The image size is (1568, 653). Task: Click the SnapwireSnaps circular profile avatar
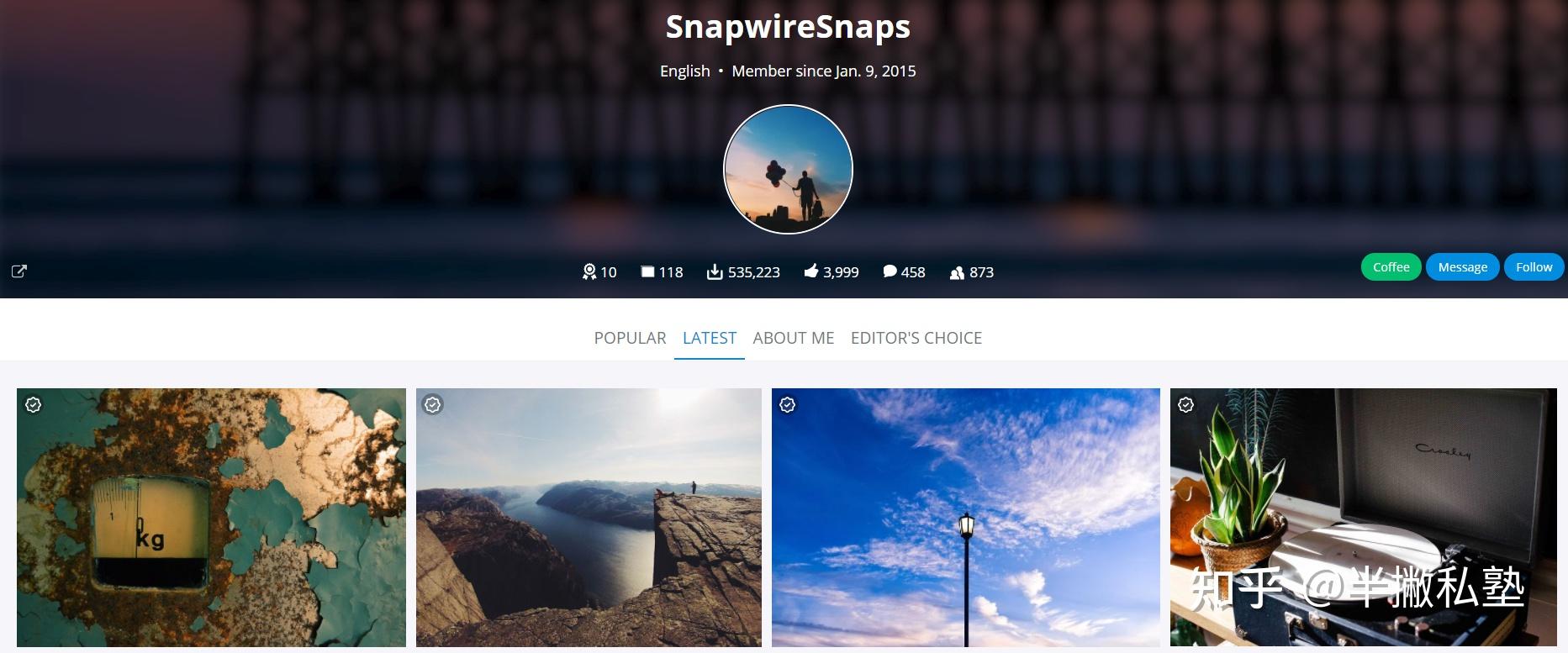point(788,170)
